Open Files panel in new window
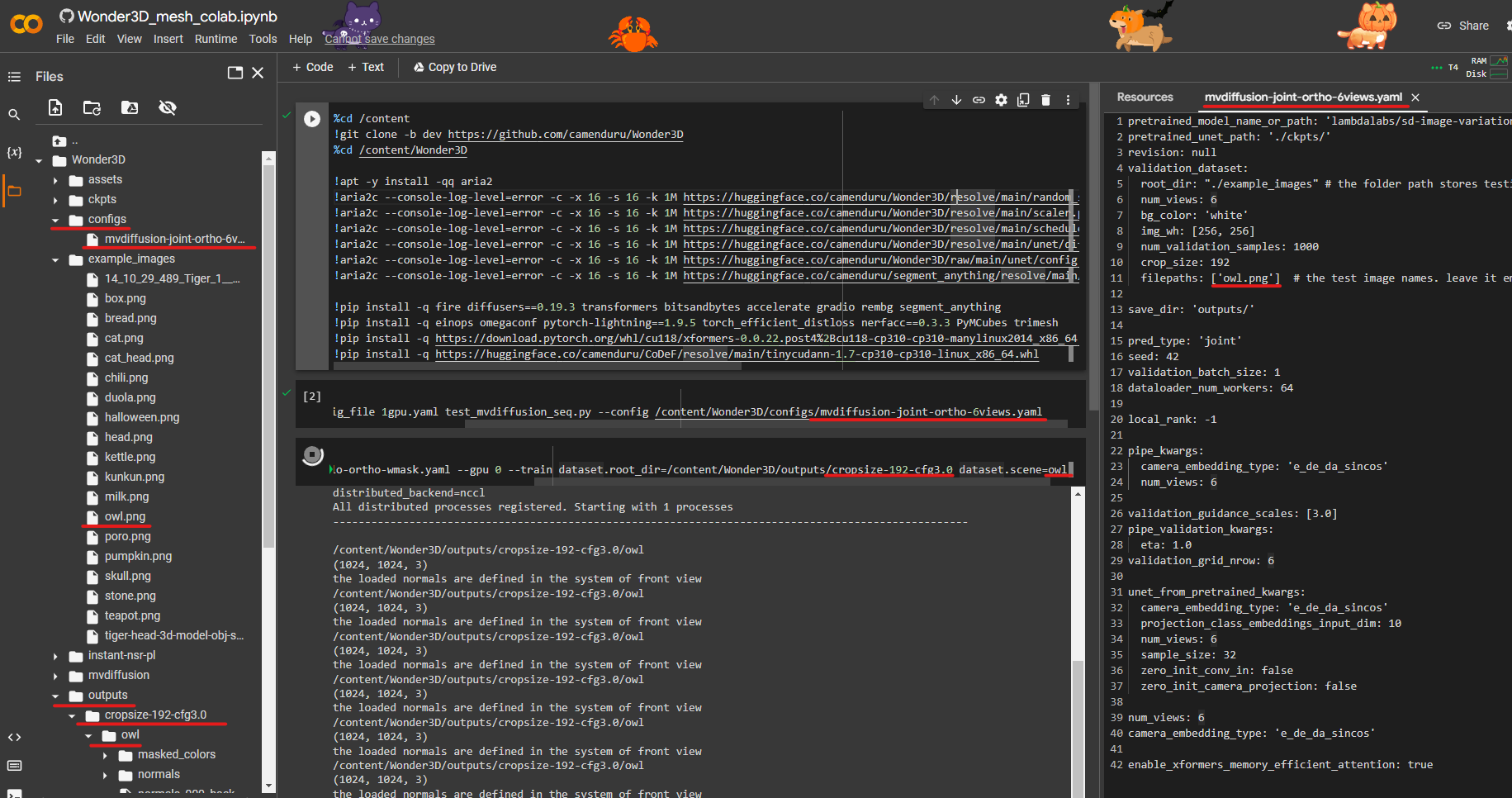The width and height of the screenshot is (1512, 798). pyautogui.click(x=235, y=73)
